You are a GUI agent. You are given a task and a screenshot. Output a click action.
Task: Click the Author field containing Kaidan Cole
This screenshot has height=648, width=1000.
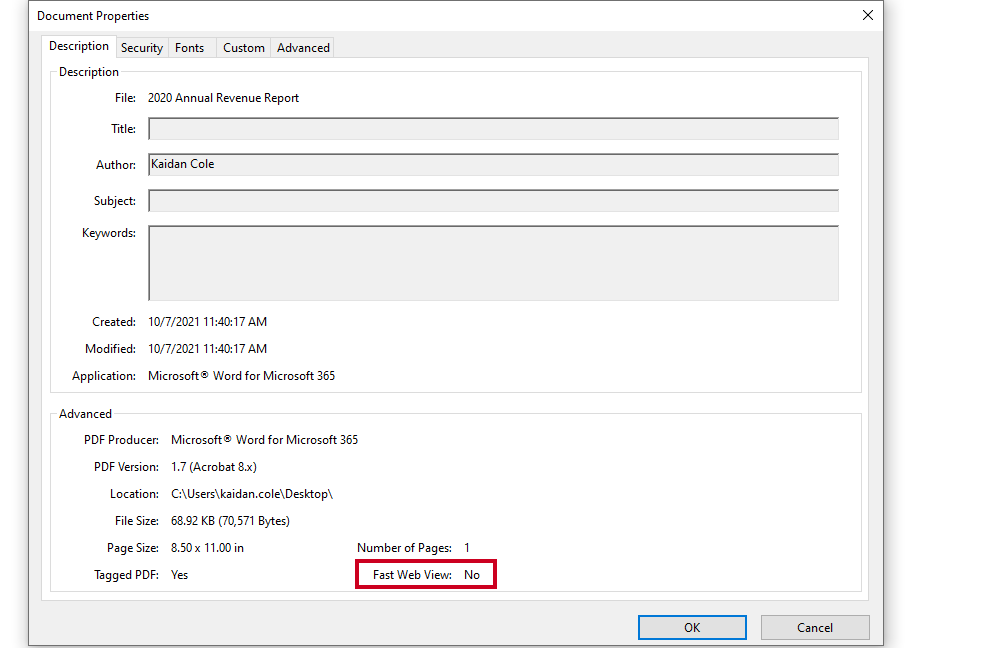pyautogui.click(x=493, y=165)
